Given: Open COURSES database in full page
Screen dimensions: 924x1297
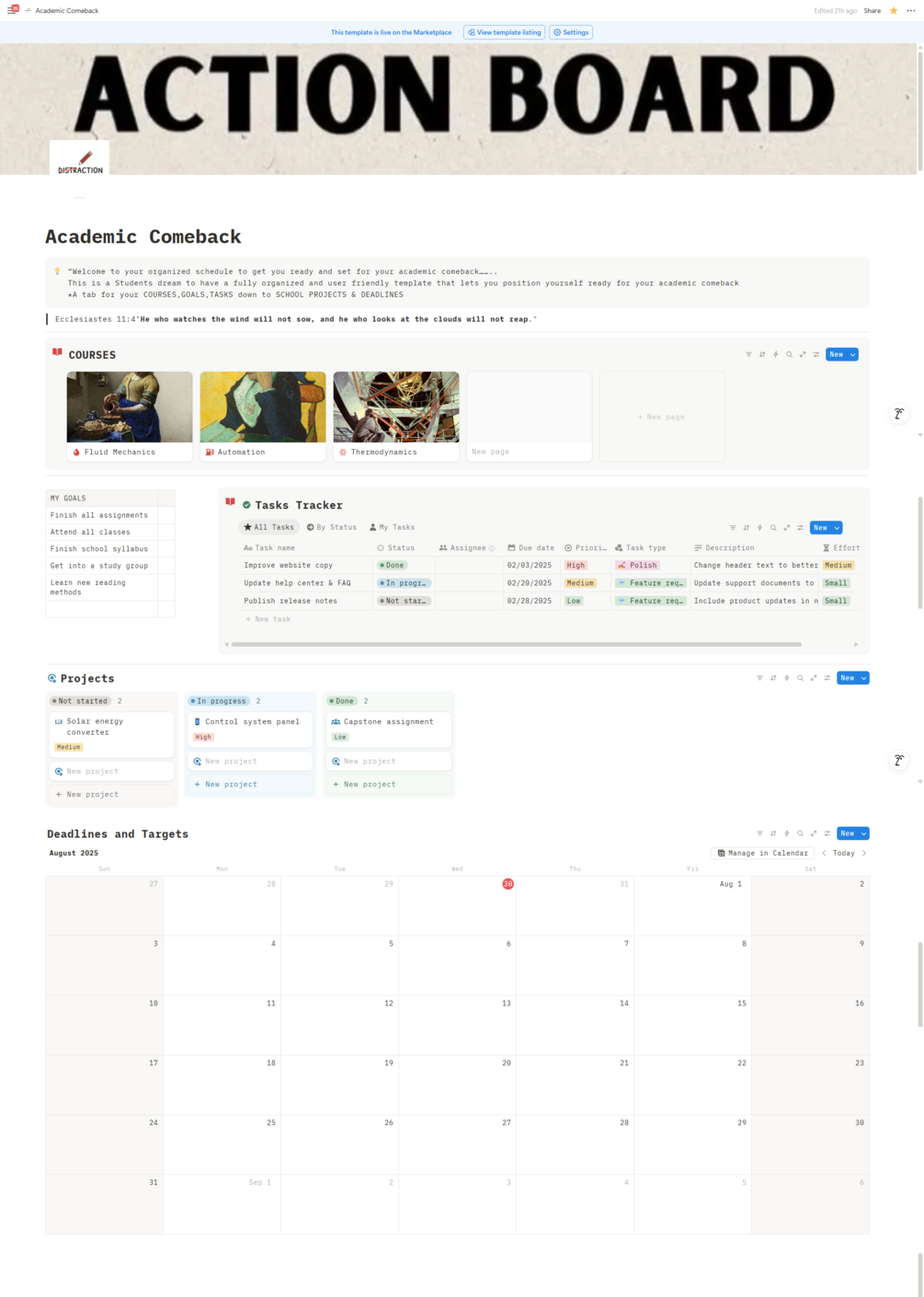Looking at the screenshot, I should click(x=803, y=354).
